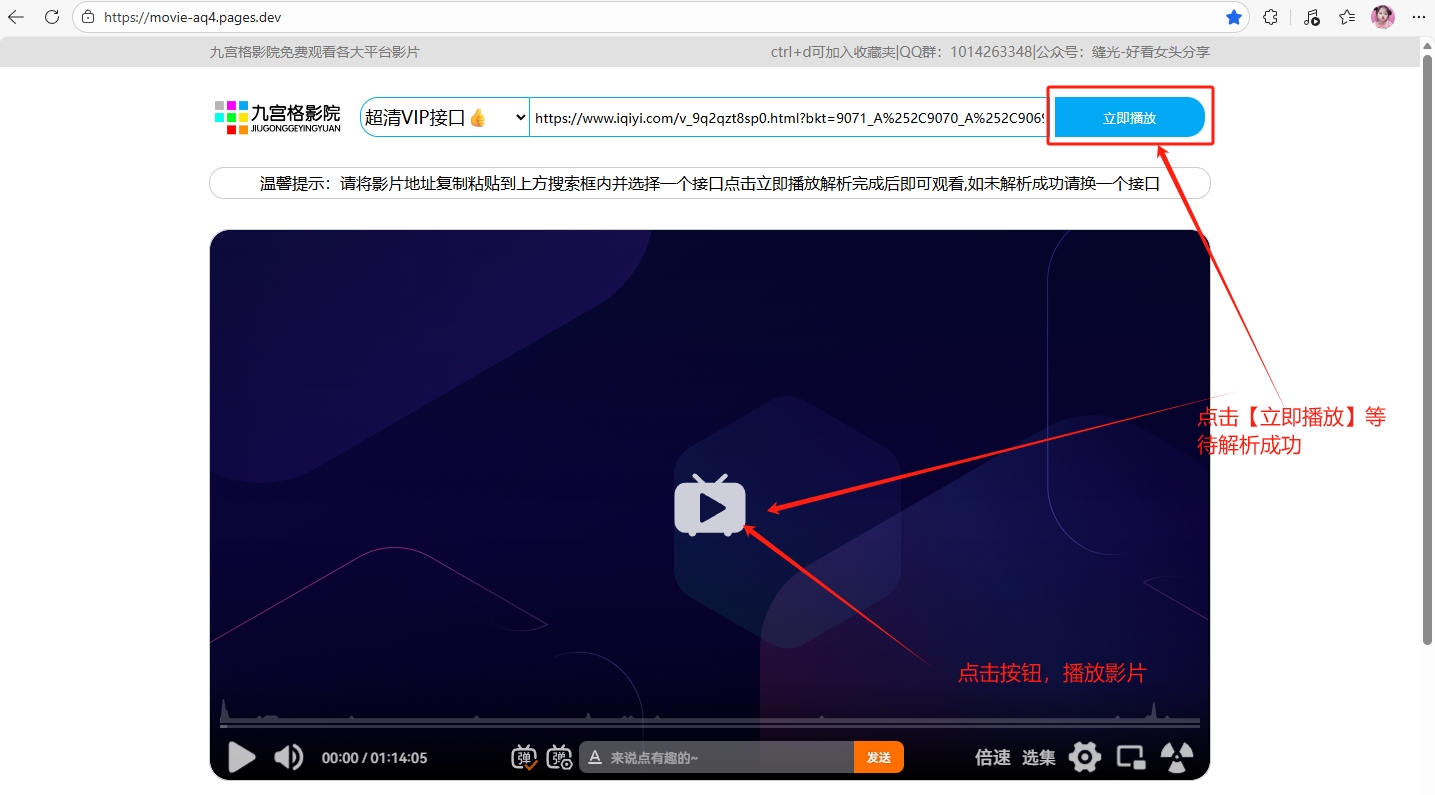The image size is (1435, 795).
Task: Open the player settings gear
Action: tap(1084, 757)
